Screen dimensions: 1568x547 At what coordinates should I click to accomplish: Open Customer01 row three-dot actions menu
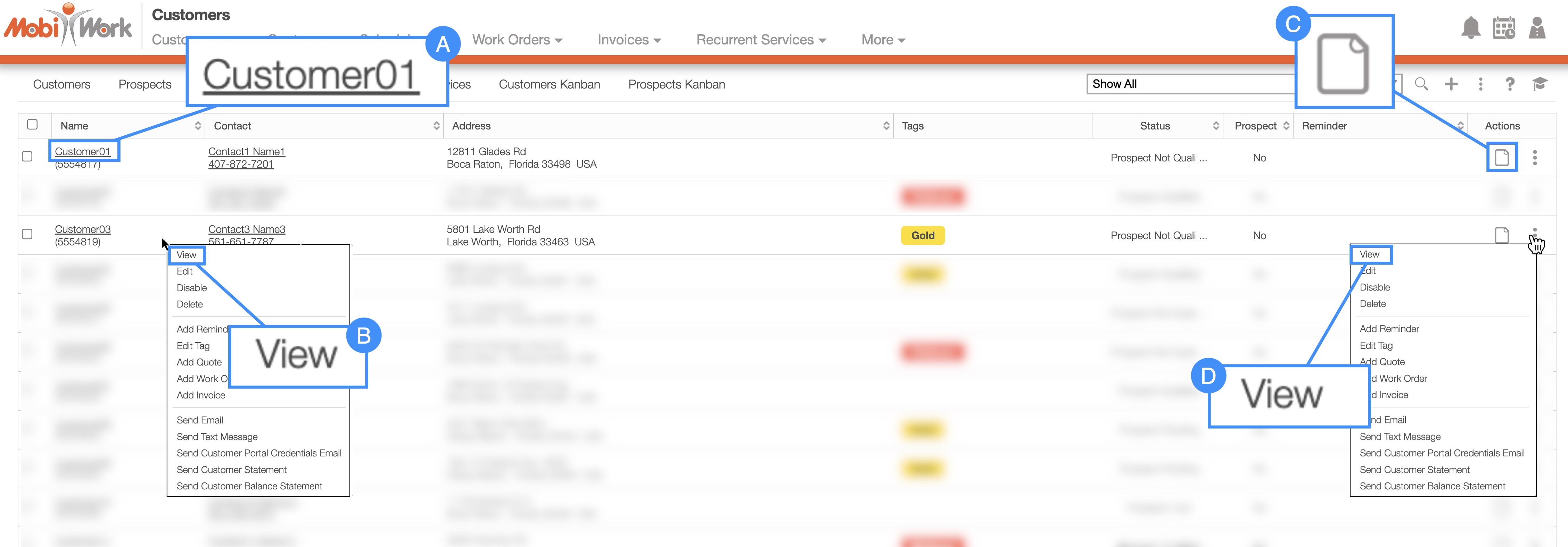(1535, 158)
